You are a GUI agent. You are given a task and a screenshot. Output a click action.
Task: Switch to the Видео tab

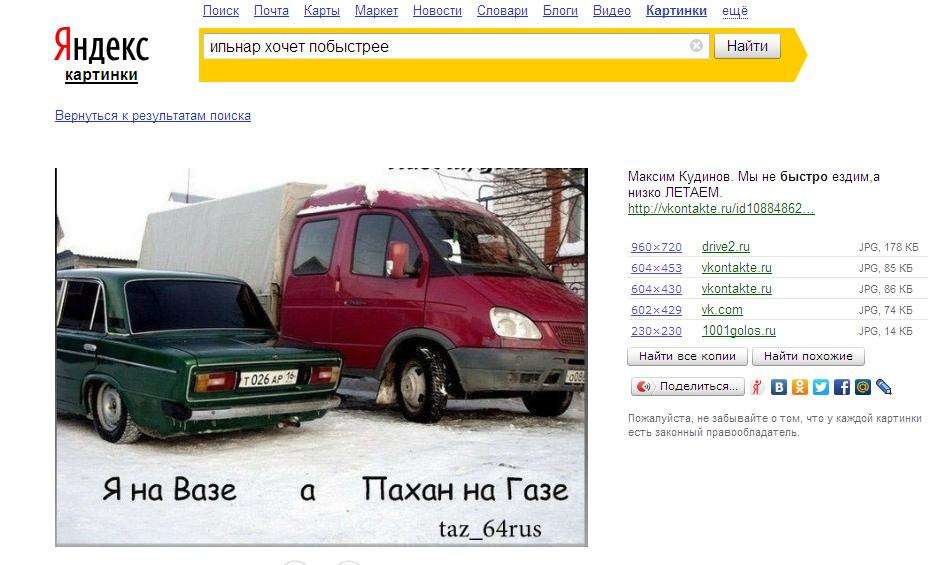click(612, 11)
